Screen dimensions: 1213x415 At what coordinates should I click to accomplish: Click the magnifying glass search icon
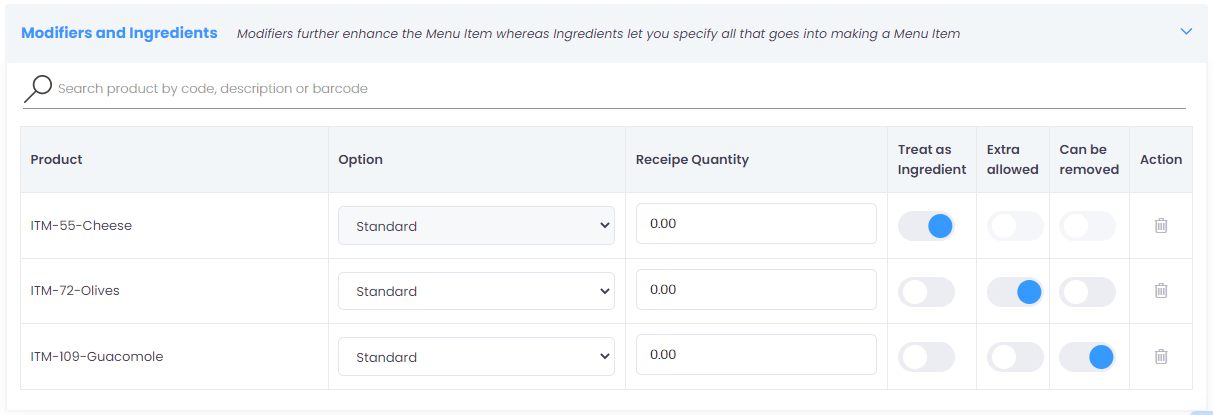[x=38, y=88]
